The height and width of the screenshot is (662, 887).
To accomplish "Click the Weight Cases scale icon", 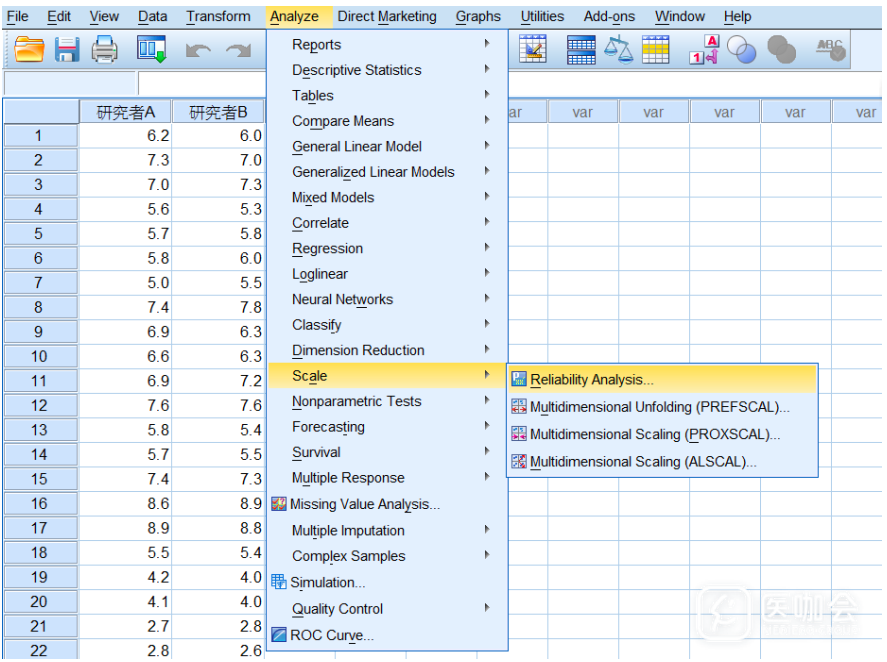I will (619, 50).
